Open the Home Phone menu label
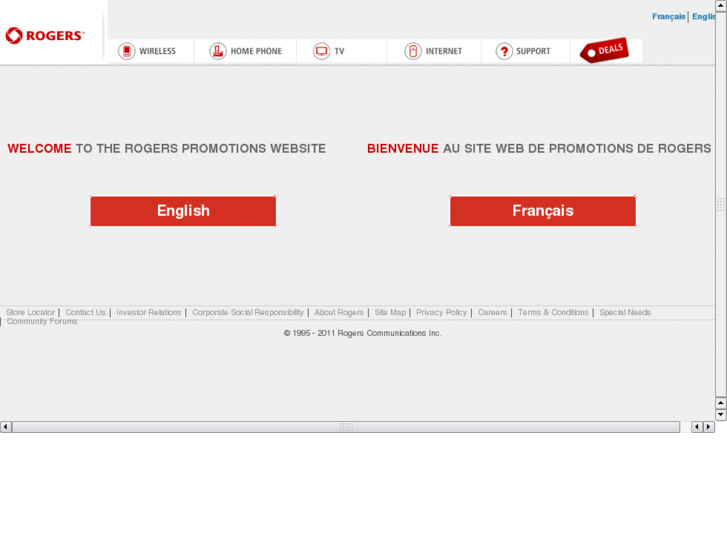The image size is (727, 545). coord(256,51)
